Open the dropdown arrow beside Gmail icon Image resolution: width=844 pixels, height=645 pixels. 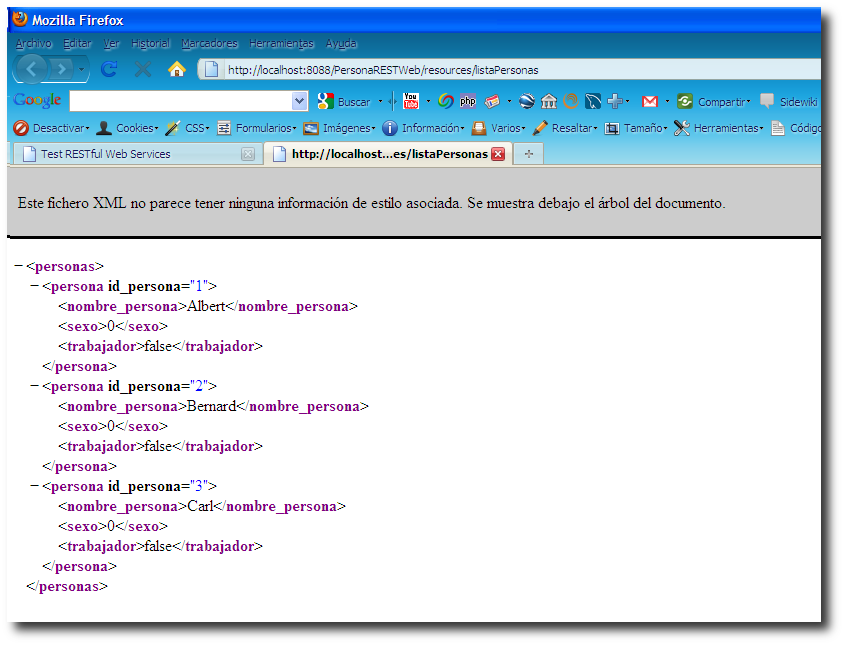[667, 101]
